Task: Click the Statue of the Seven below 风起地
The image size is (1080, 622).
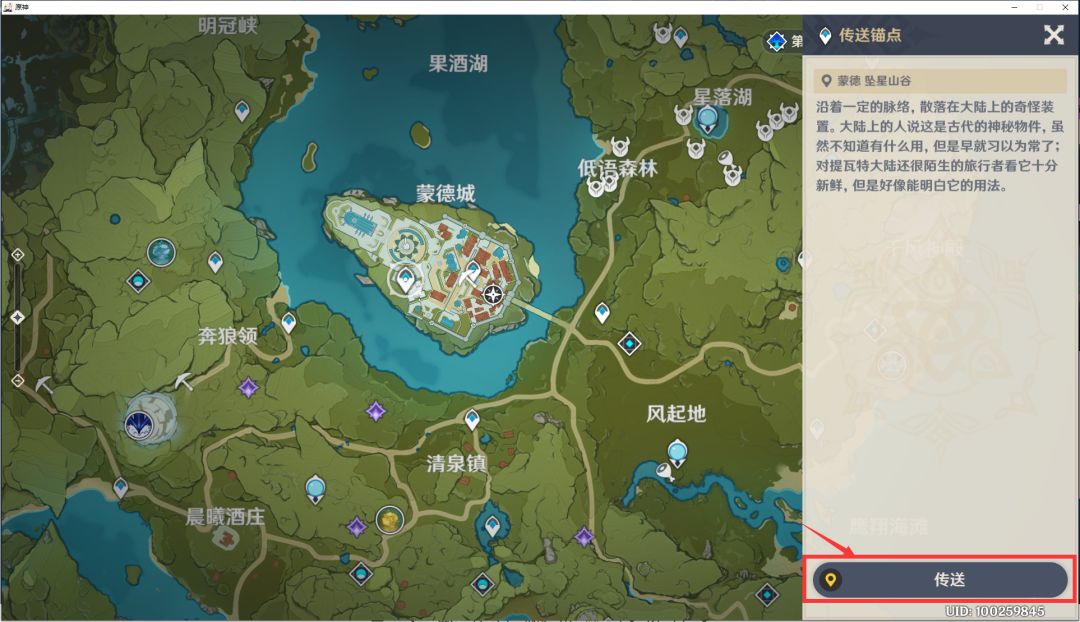Action: 677,453
